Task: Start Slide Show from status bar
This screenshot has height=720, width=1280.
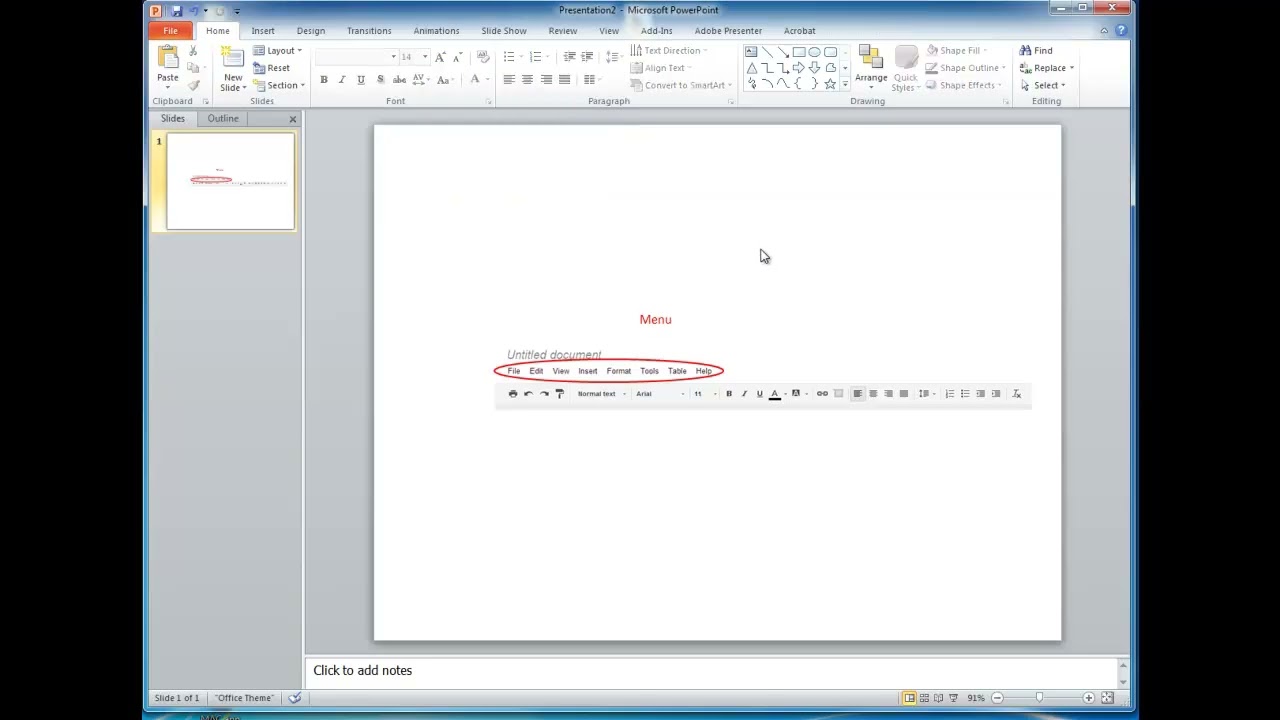Action: point(954,698)
